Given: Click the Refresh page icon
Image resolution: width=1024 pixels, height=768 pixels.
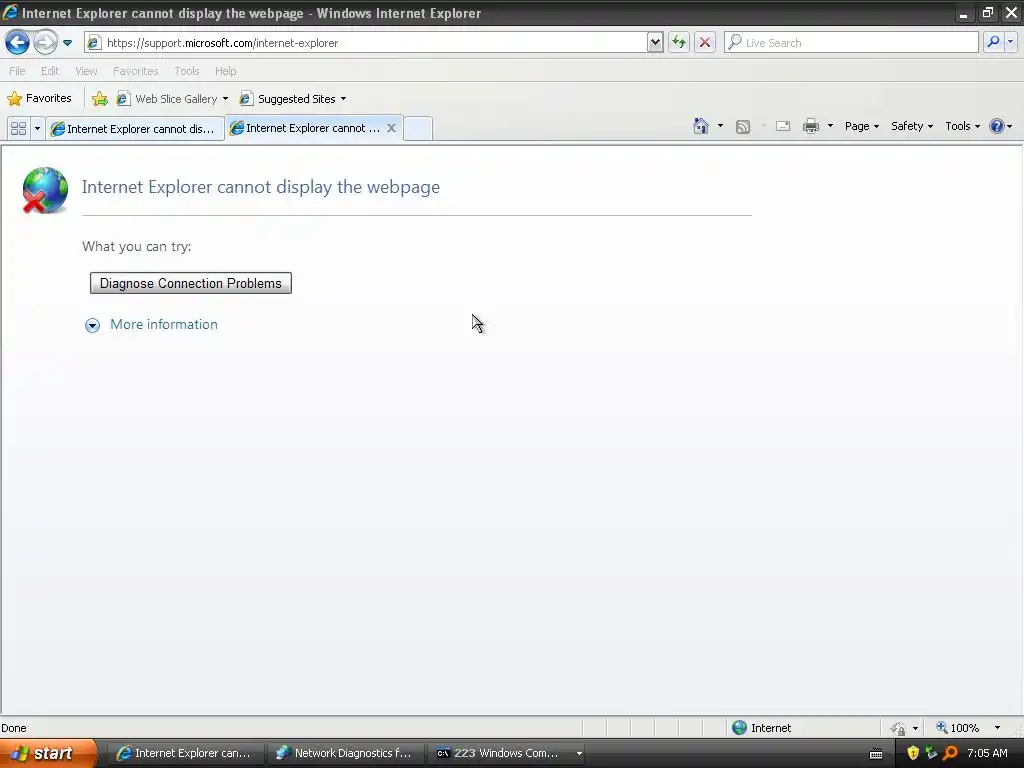Looking at the screenshot, I should click(679, 43).
